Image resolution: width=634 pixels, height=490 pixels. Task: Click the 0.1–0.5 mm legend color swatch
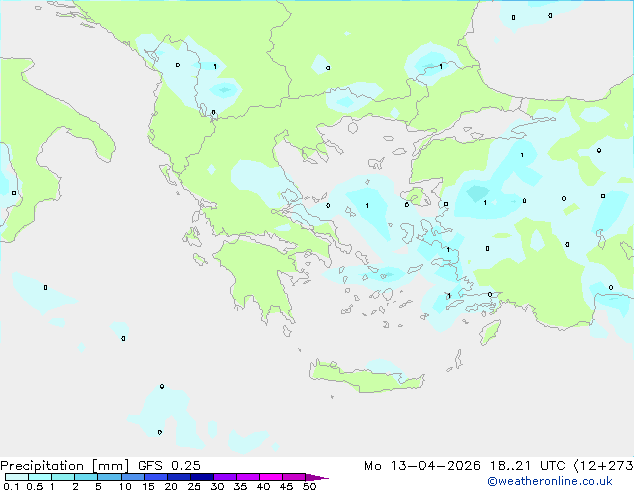(x=17, y=477)
